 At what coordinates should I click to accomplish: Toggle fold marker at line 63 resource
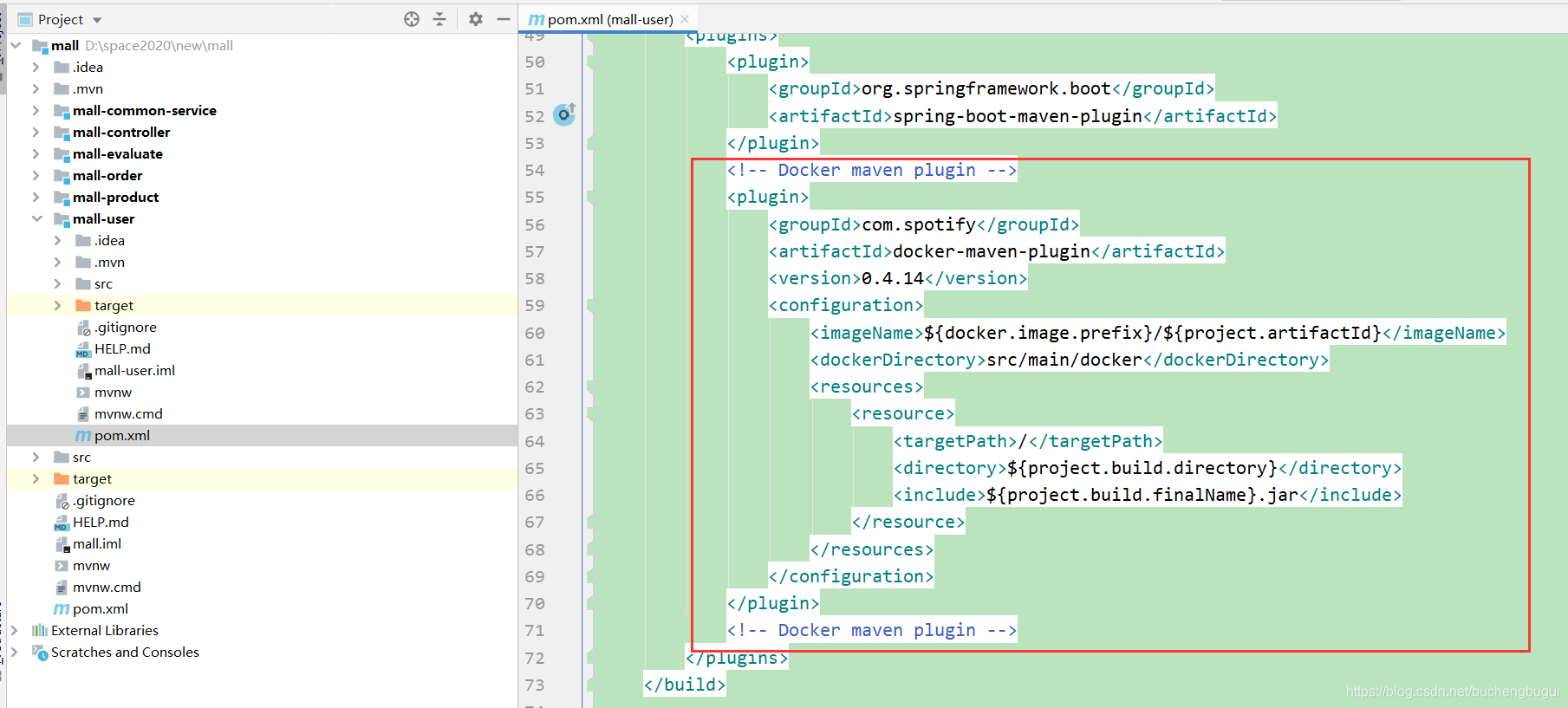coord(590,413)
